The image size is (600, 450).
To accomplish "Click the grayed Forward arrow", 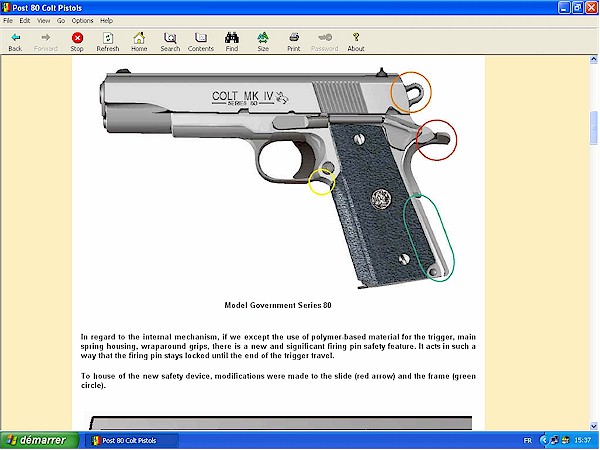I will pos(46,41).
